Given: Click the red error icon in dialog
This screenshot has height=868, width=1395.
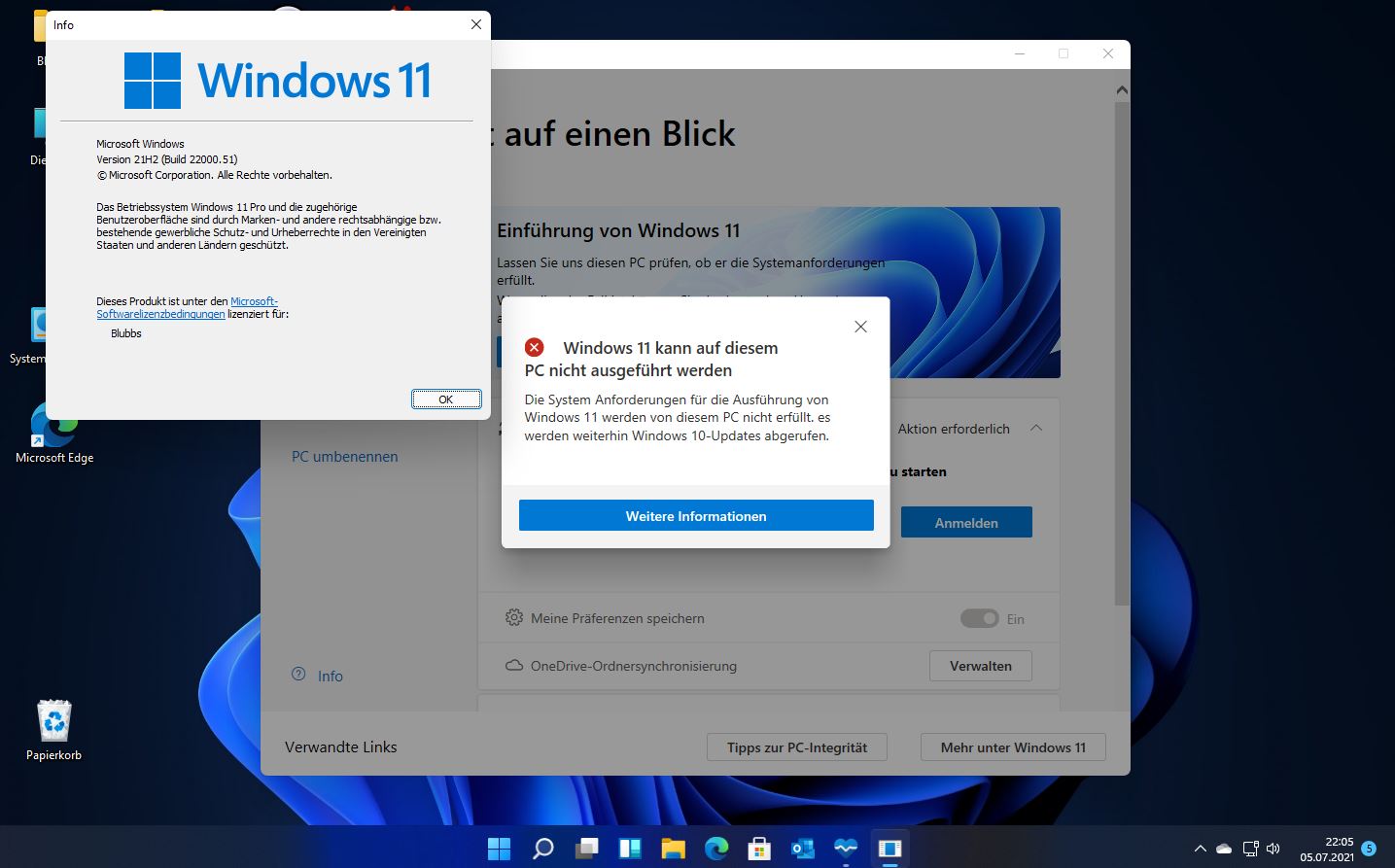Looking at the screenshot, I should [534, 347].
